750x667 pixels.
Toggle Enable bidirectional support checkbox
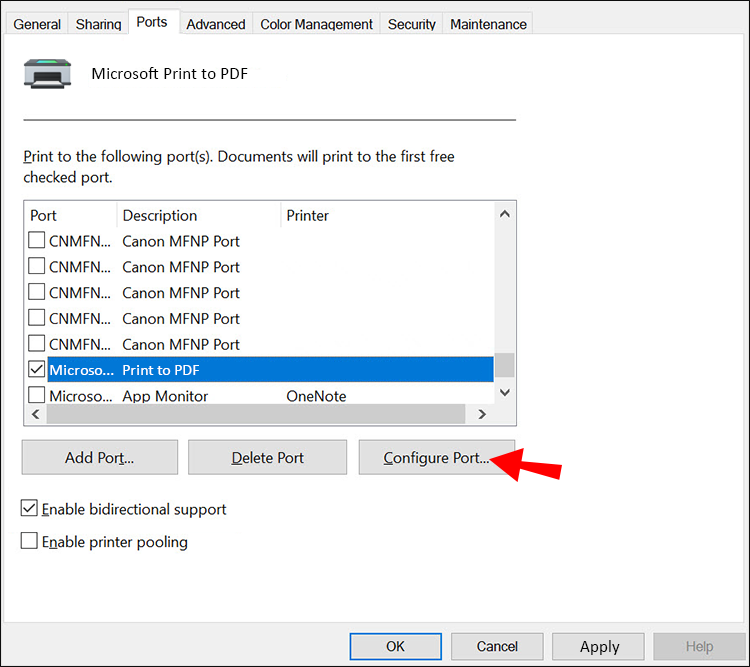30,509
